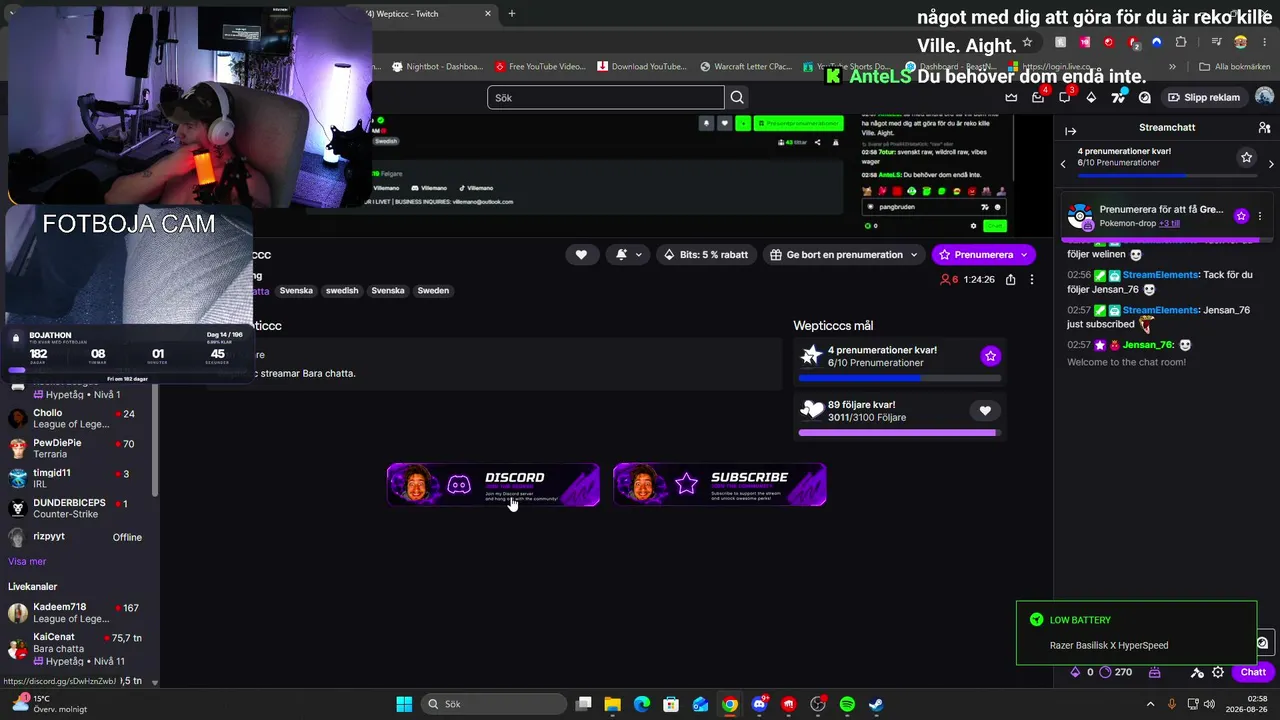1280x720 pixels.
Task: Open the Discord panel banner
Action: click(493, 485)
